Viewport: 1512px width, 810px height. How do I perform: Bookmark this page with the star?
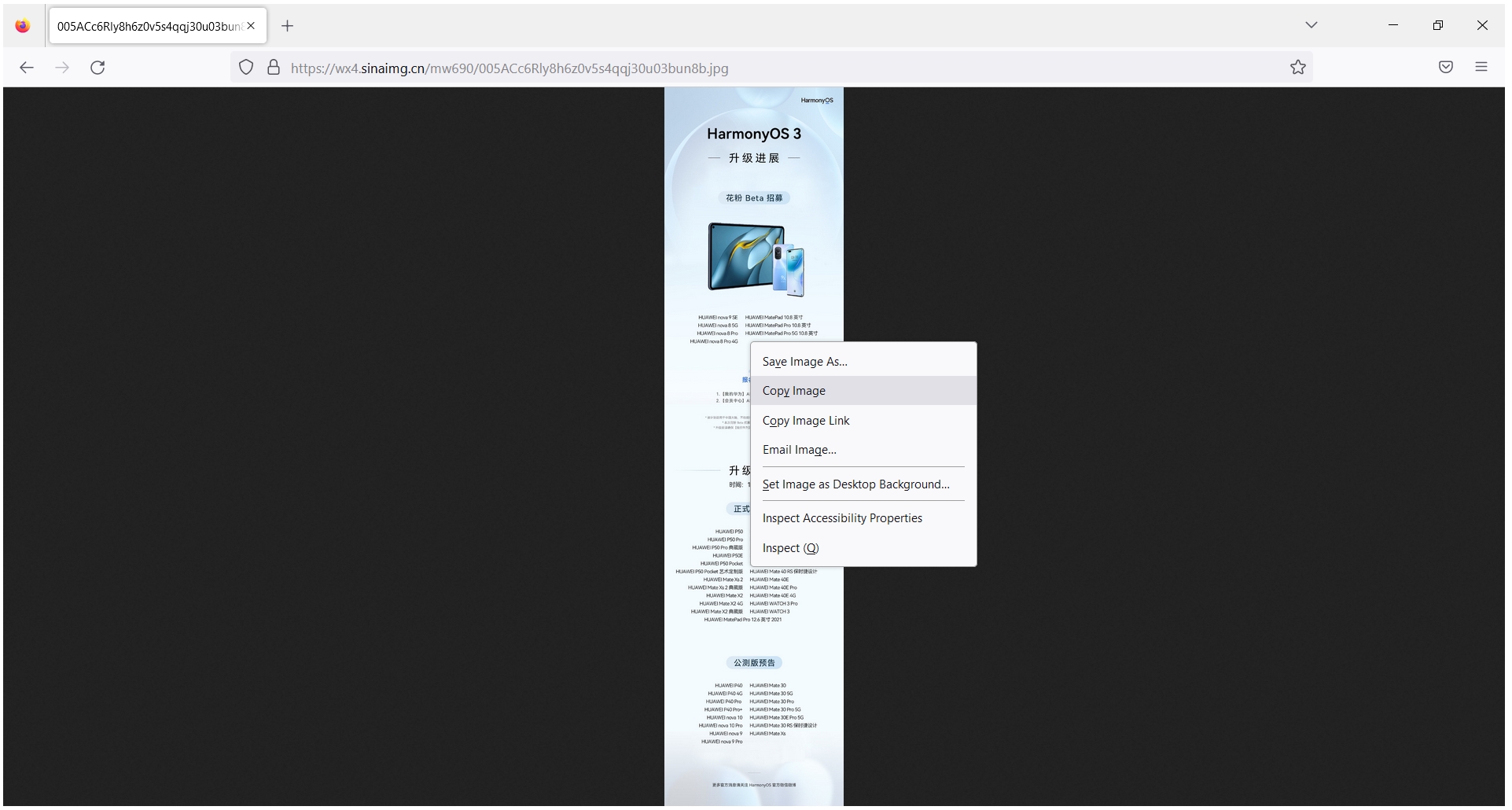click(1297, 67)
